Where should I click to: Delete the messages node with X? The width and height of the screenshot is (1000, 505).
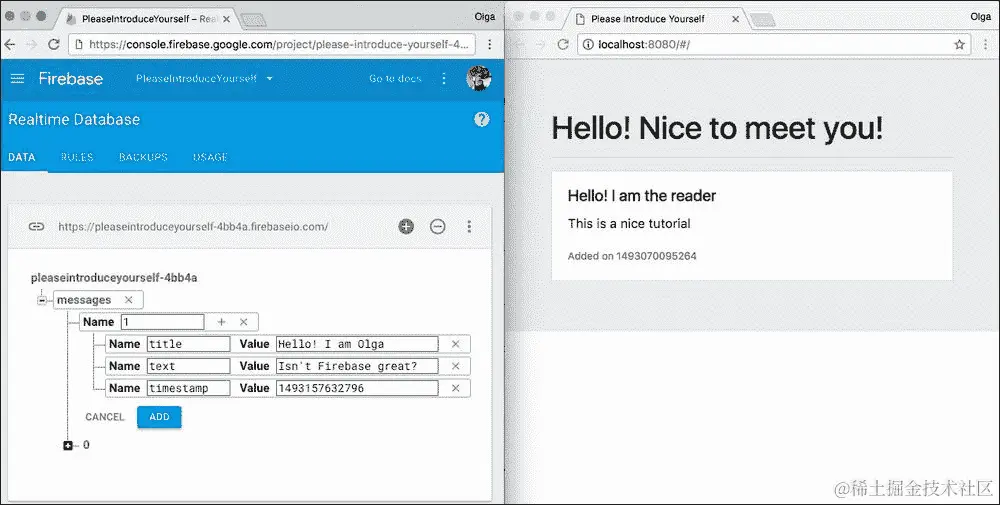(x=129, y=300)
